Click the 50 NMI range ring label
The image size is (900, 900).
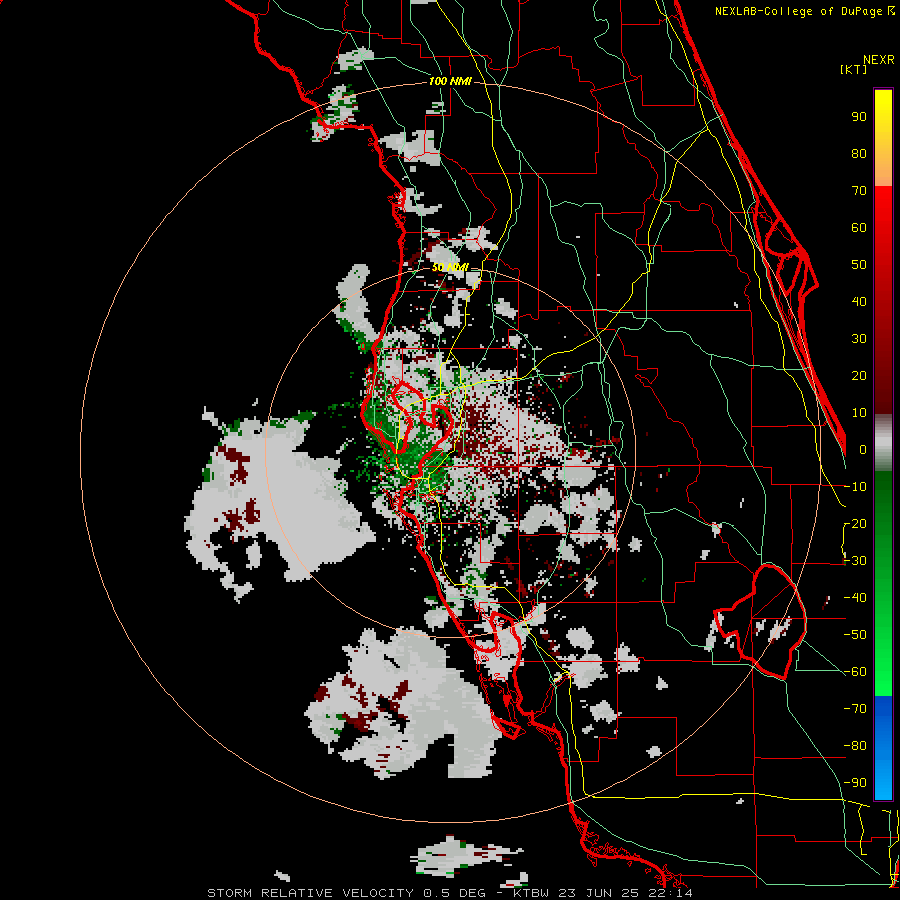click(450, 267)
